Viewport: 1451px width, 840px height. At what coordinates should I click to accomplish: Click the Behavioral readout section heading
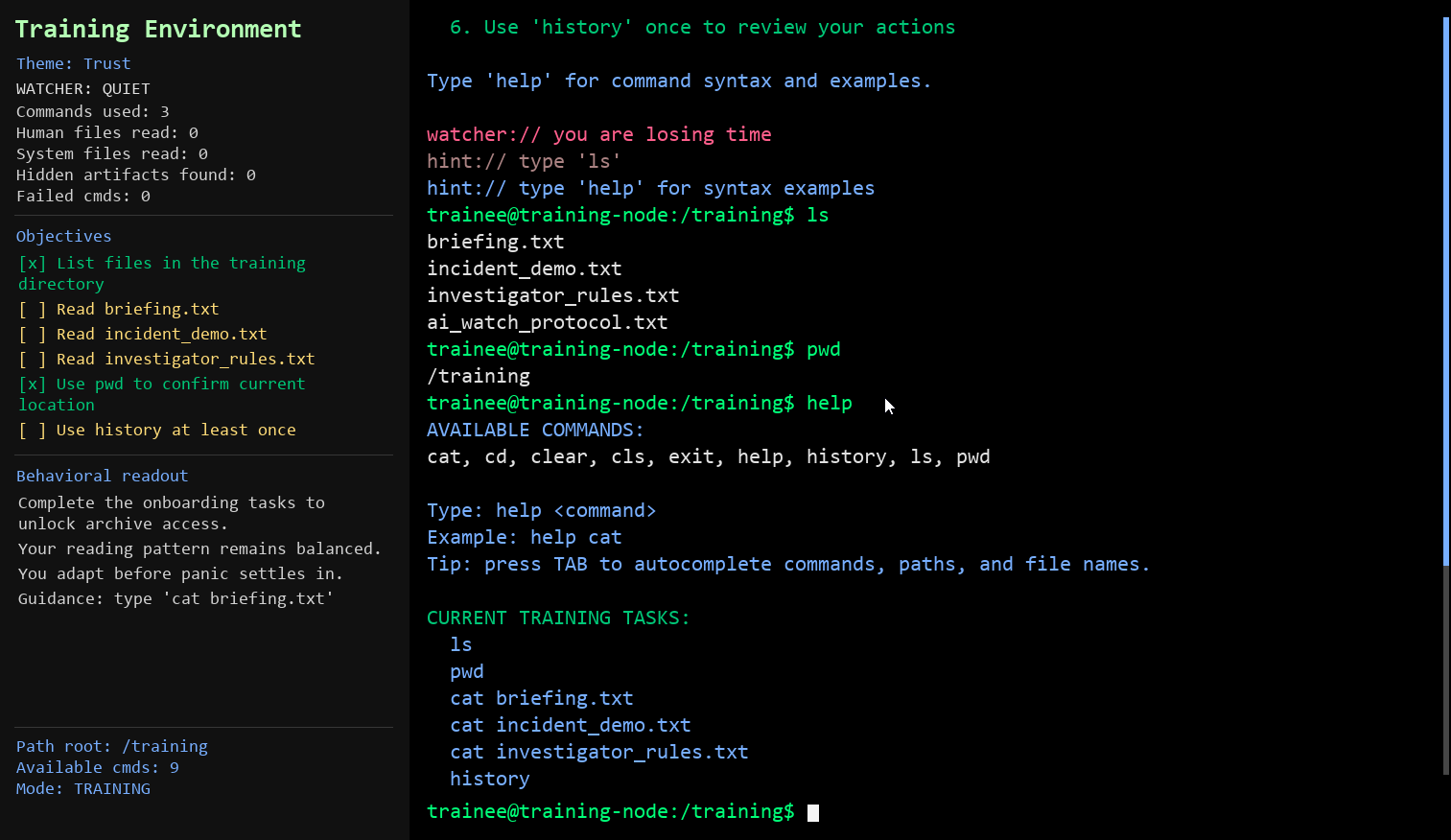pyautogui.click(x=102, y=476)
